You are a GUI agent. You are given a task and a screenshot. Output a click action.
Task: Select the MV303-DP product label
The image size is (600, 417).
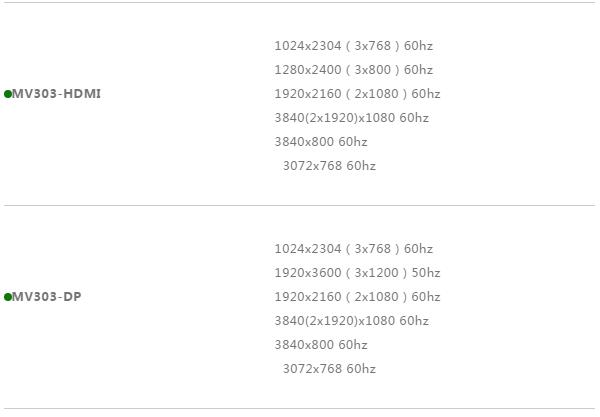pos(47,297)
